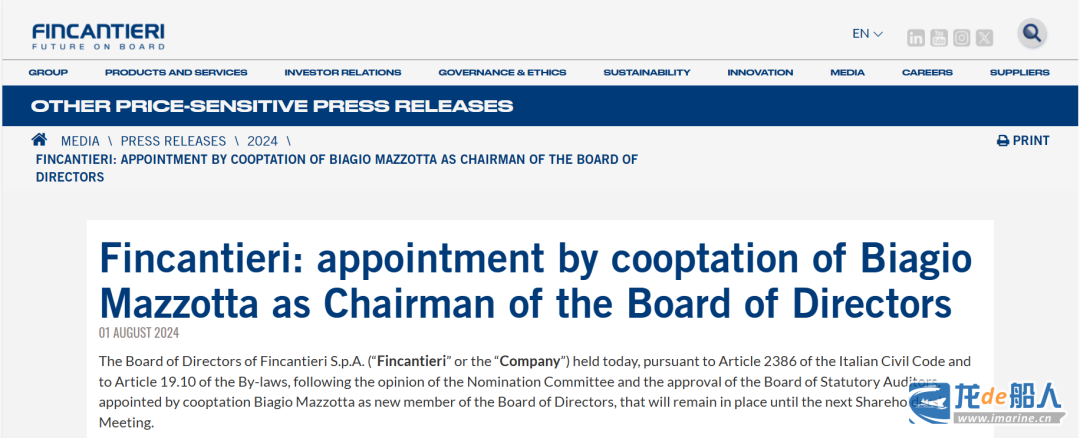
Task: Open the Careers menu item
Action: tap(927, 72)
